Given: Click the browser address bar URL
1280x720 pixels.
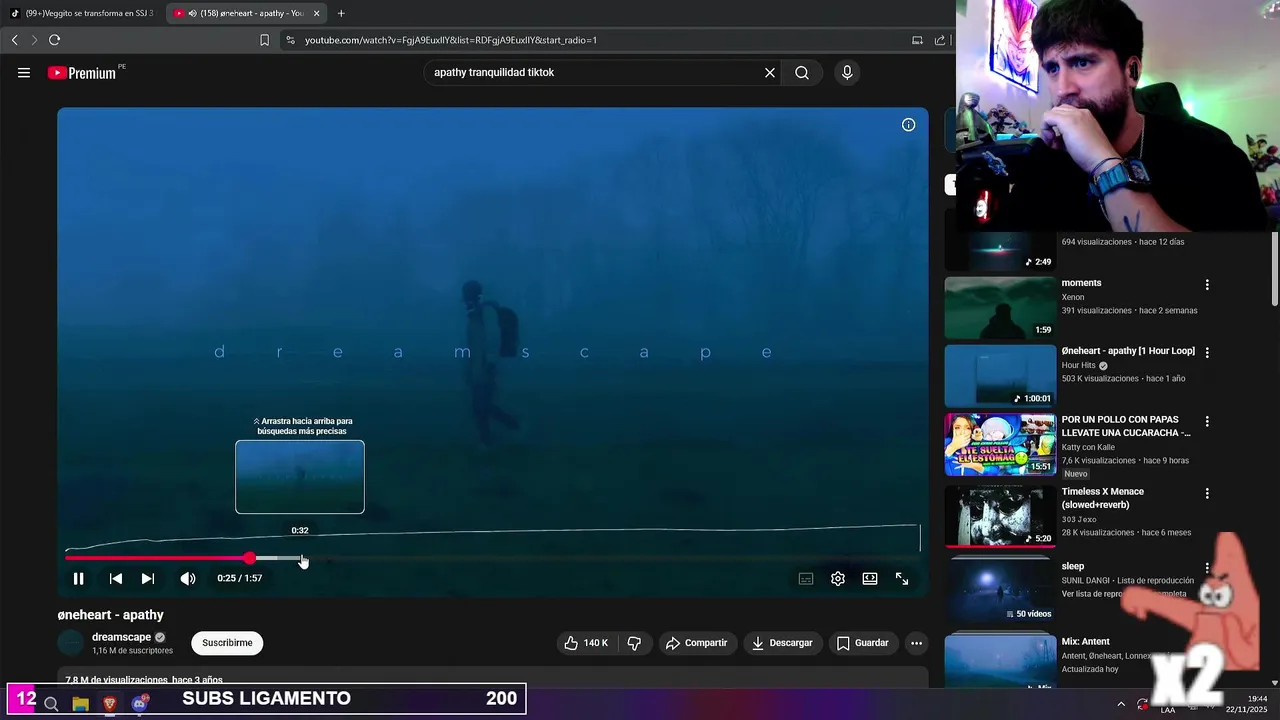Looking at the screenshot, I should [x=451, y=40].
